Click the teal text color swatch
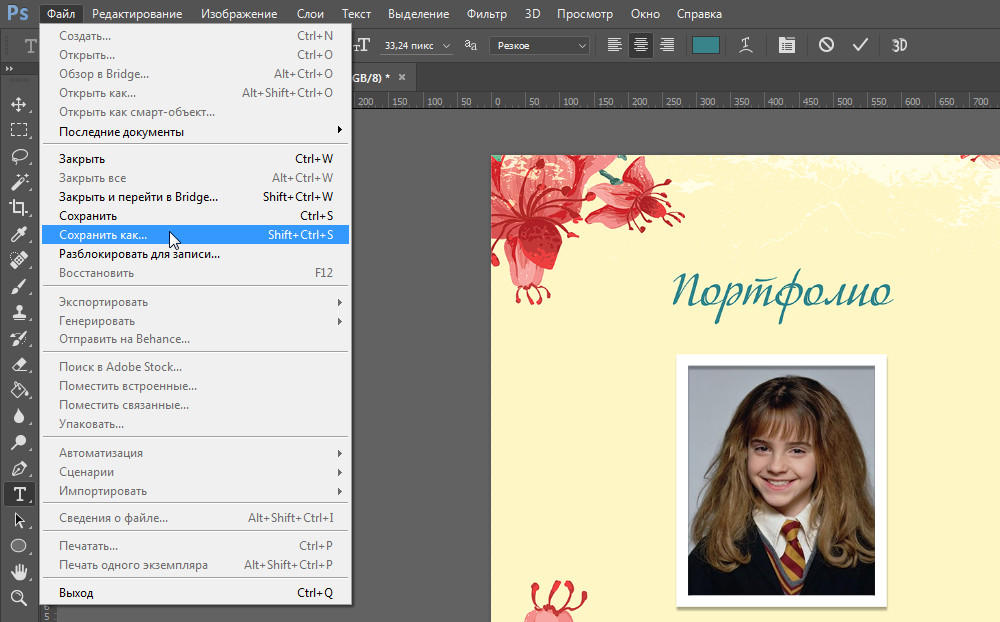Image resolution: width=1000 pixels, height=622 pixels. (x=706, y=45)
